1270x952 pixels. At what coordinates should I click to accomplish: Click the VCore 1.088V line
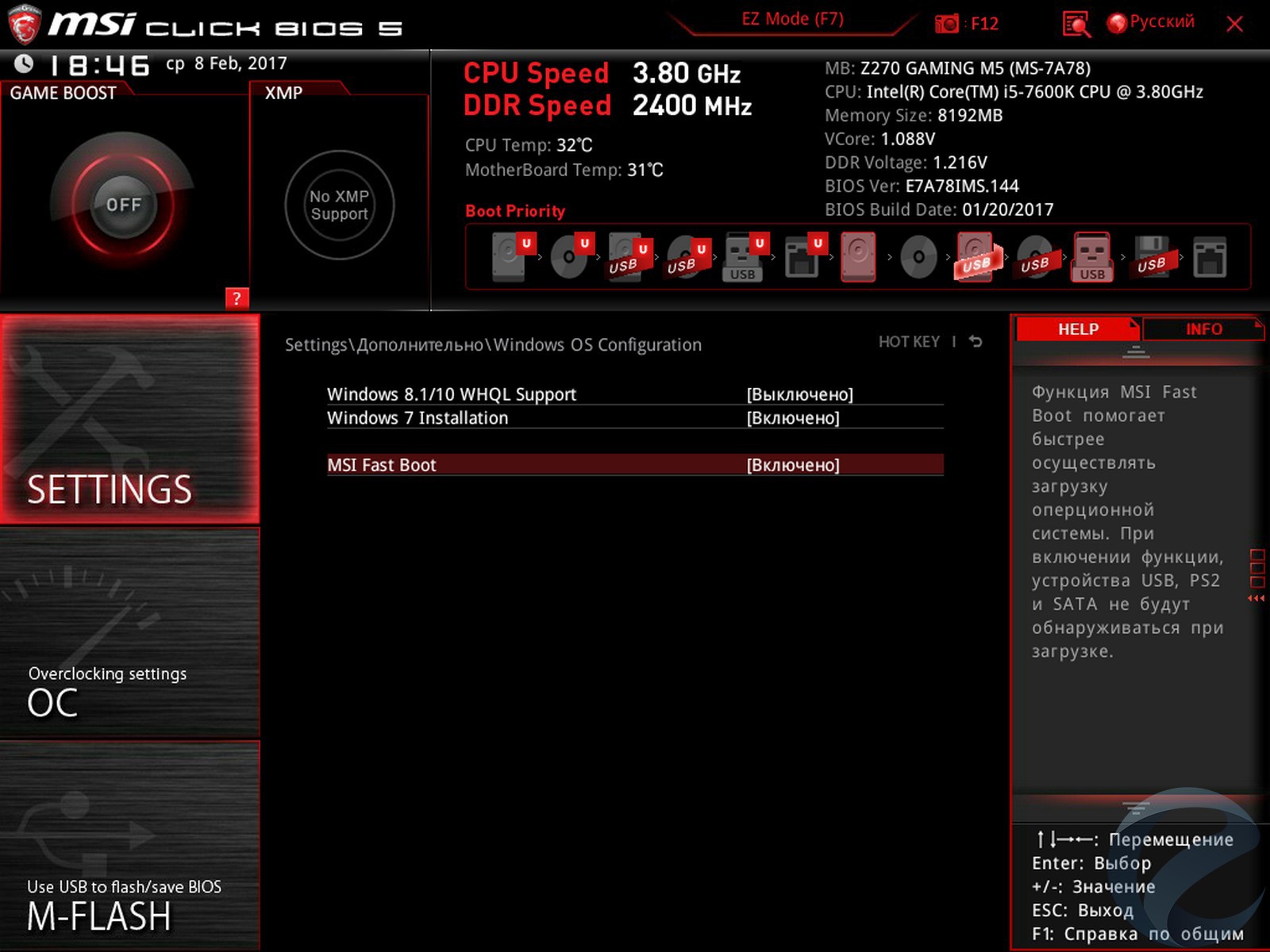coord(879,139)
